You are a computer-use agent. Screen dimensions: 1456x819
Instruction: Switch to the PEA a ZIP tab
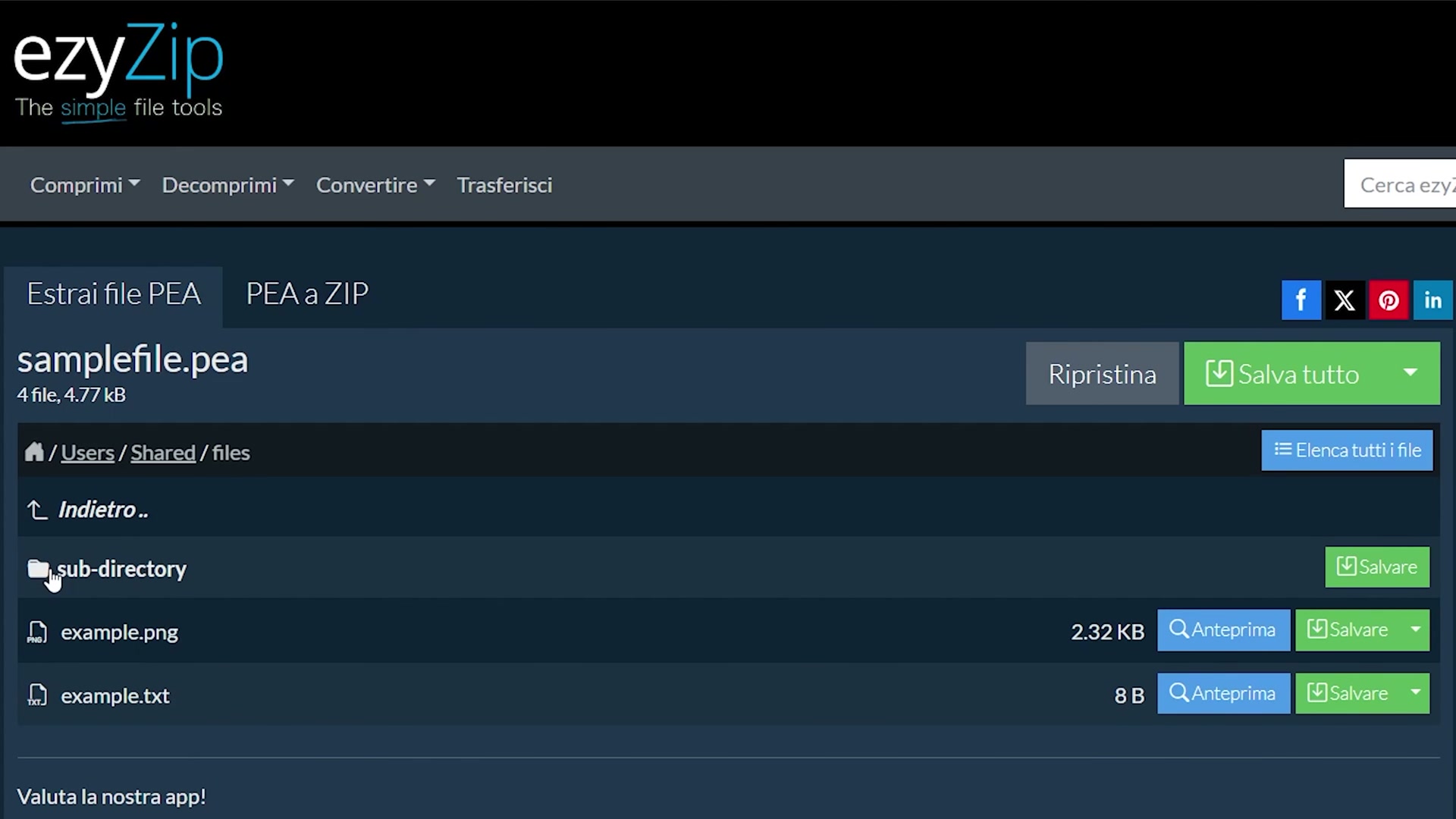click(x=307, y=294)
